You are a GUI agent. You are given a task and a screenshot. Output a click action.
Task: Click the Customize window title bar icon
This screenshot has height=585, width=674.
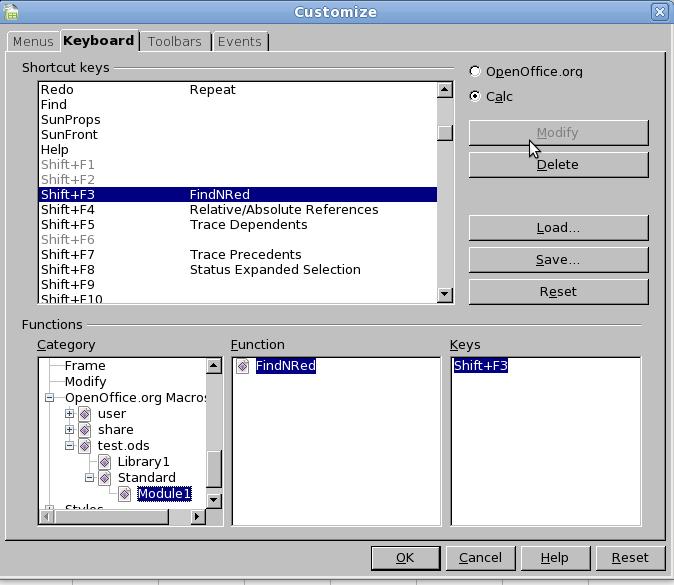11,12
